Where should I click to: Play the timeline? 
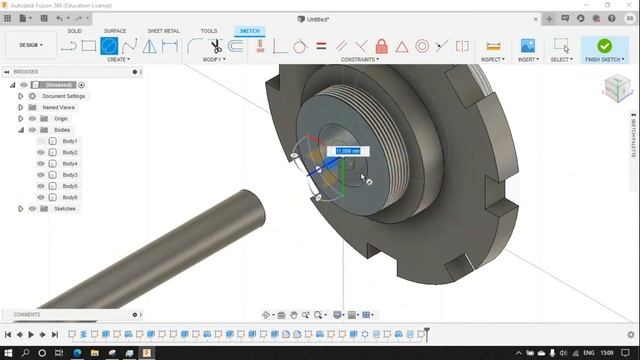click(31, 335)
